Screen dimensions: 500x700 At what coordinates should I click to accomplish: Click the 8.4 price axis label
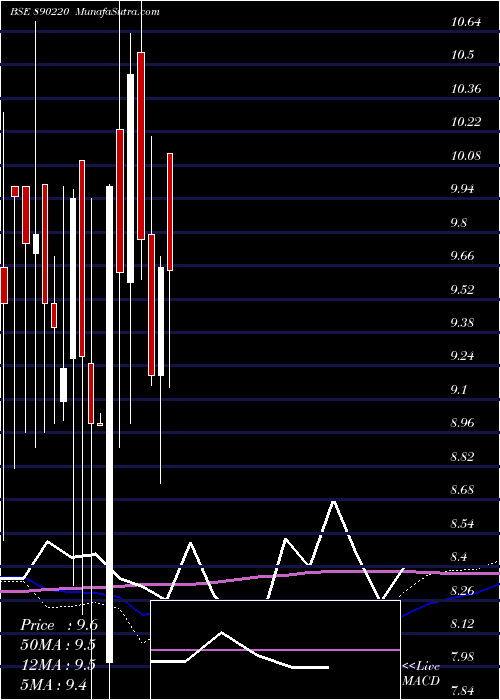pos(459,557)
